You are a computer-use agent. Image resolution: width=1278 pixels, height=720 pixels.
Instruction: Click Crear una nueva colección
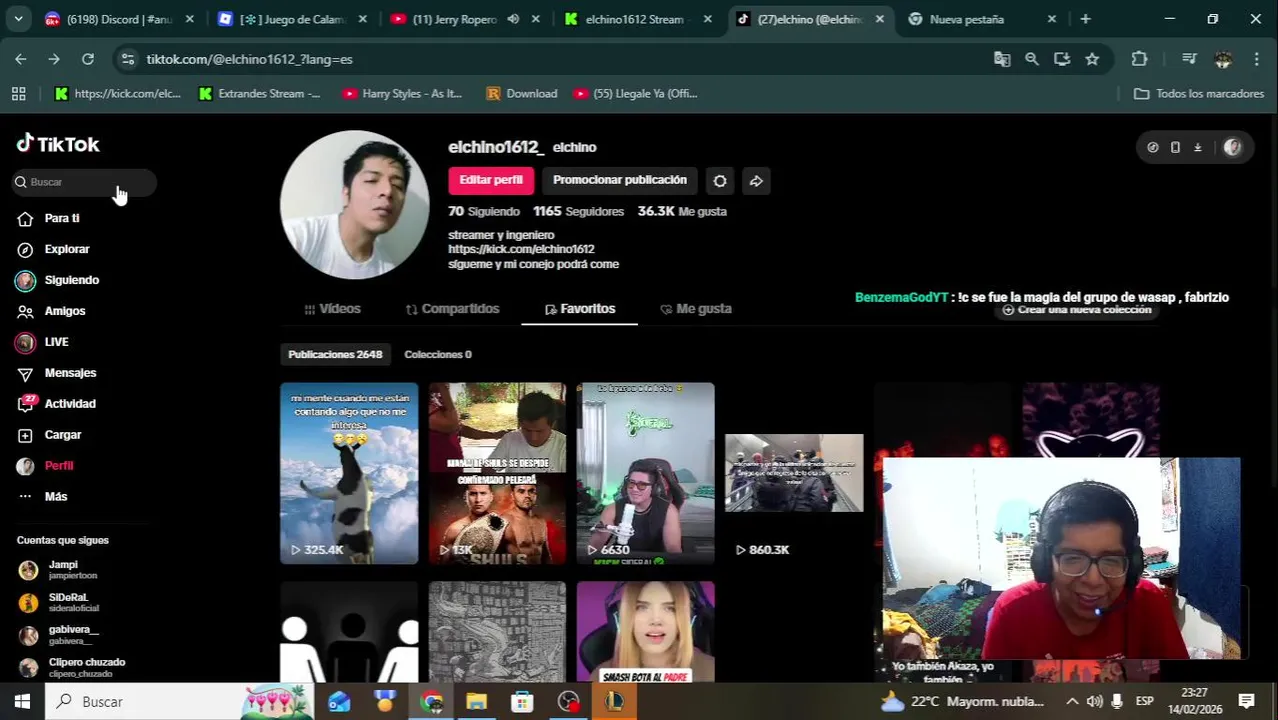tap(1077, 310)
